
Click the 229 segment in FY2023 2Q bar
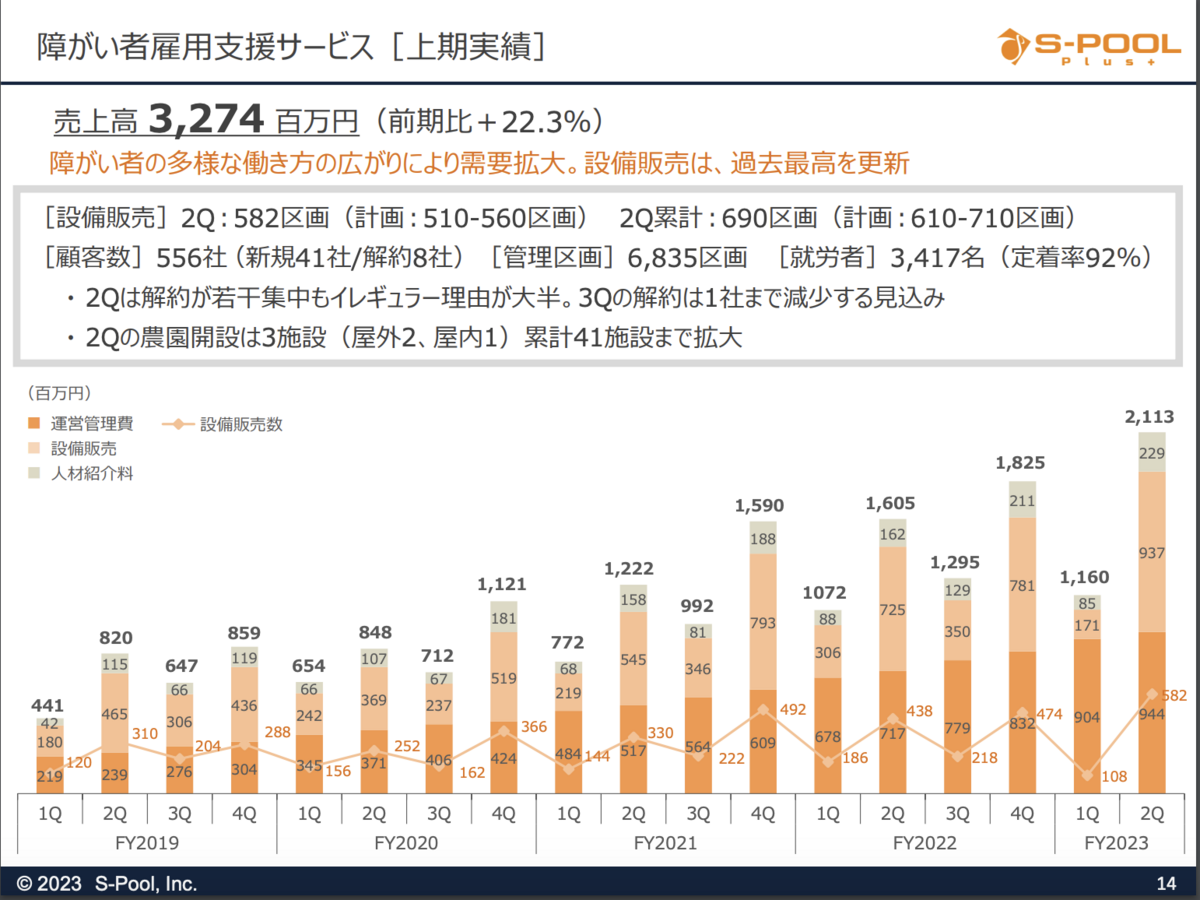[1152, 453]
